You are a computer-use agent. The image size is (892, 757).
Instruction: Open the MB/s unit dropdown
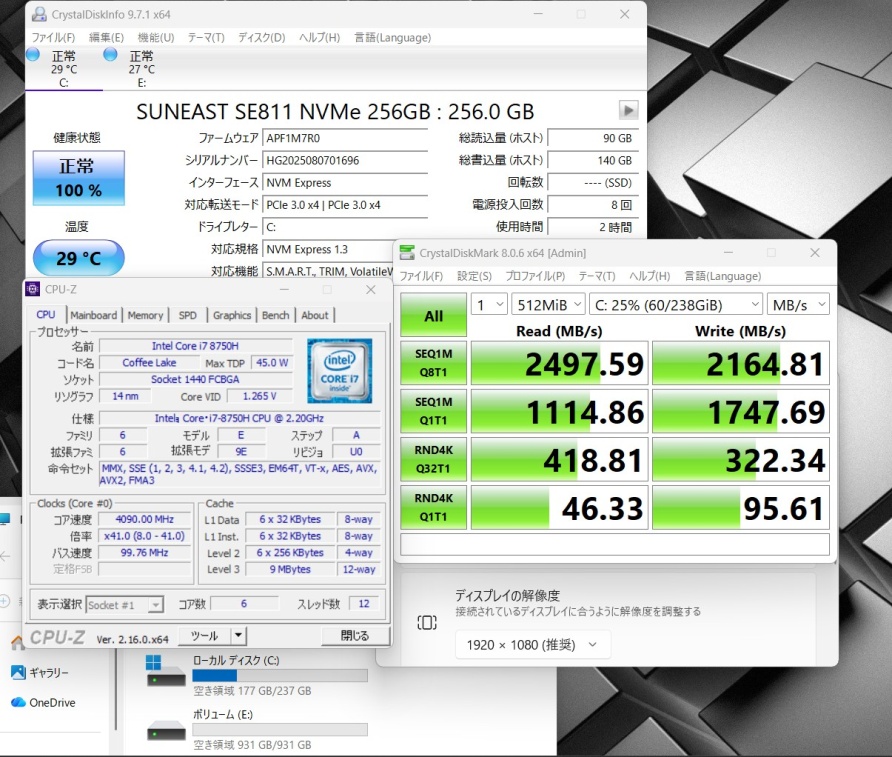click(798, 305)
